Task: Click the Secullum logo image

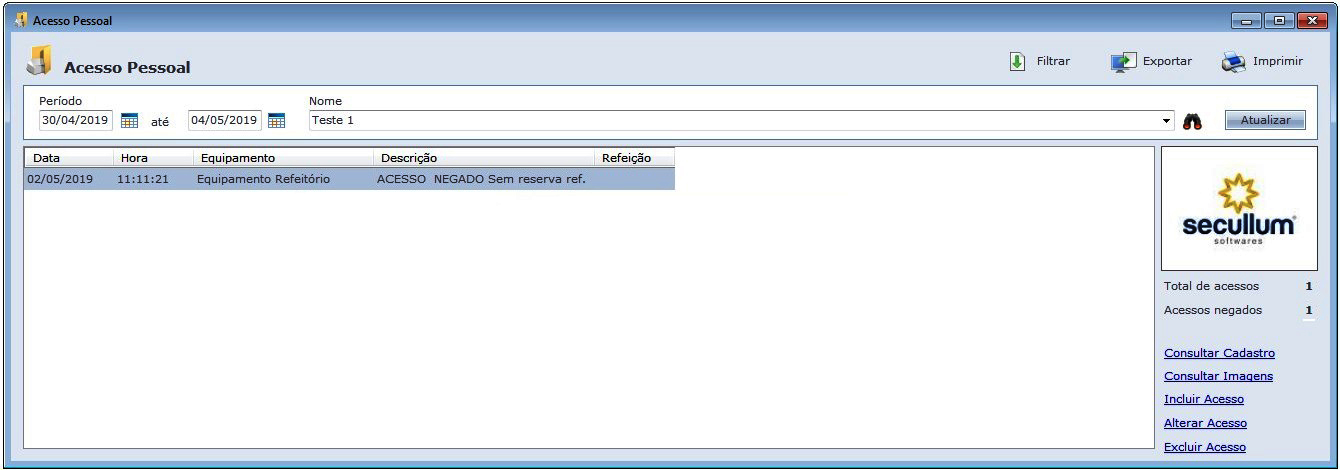Action: (x=1239, y=209)
